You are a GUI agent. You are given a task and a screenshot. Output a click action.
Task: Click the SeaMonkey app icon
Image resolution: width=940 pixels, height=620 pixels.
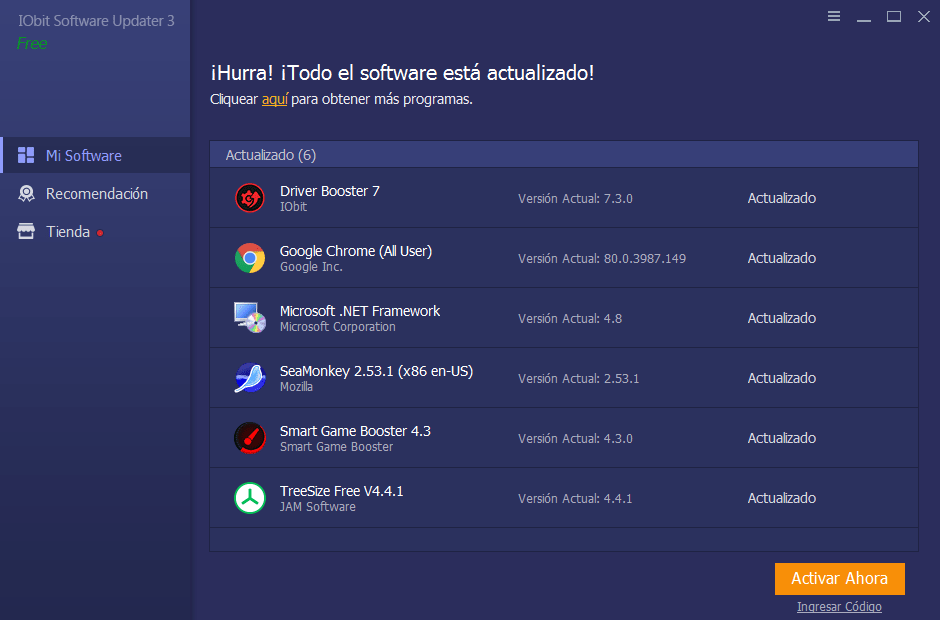click(x=249, y=378)
